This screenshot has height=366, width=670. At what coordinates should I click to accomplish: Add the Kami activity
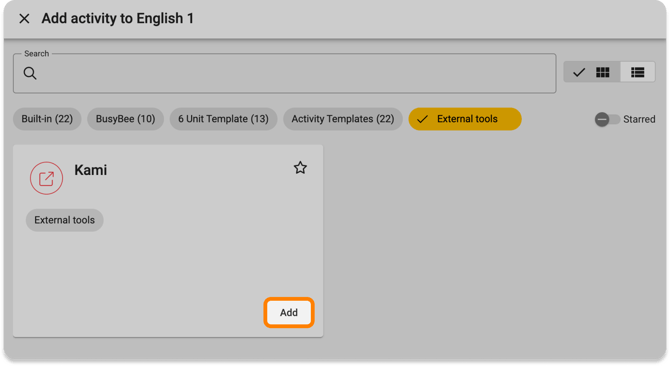click(x=289, y=313)
